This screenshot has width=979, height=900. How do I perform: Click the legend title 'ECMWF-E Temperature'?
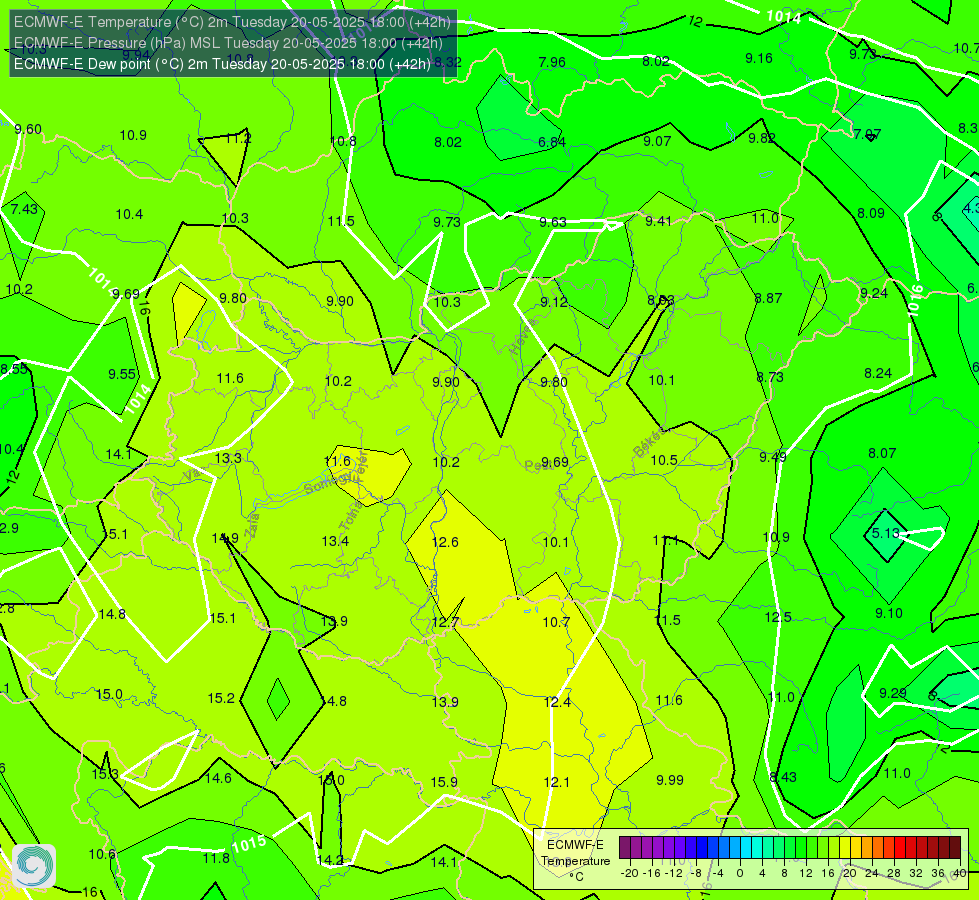(575, 853)
